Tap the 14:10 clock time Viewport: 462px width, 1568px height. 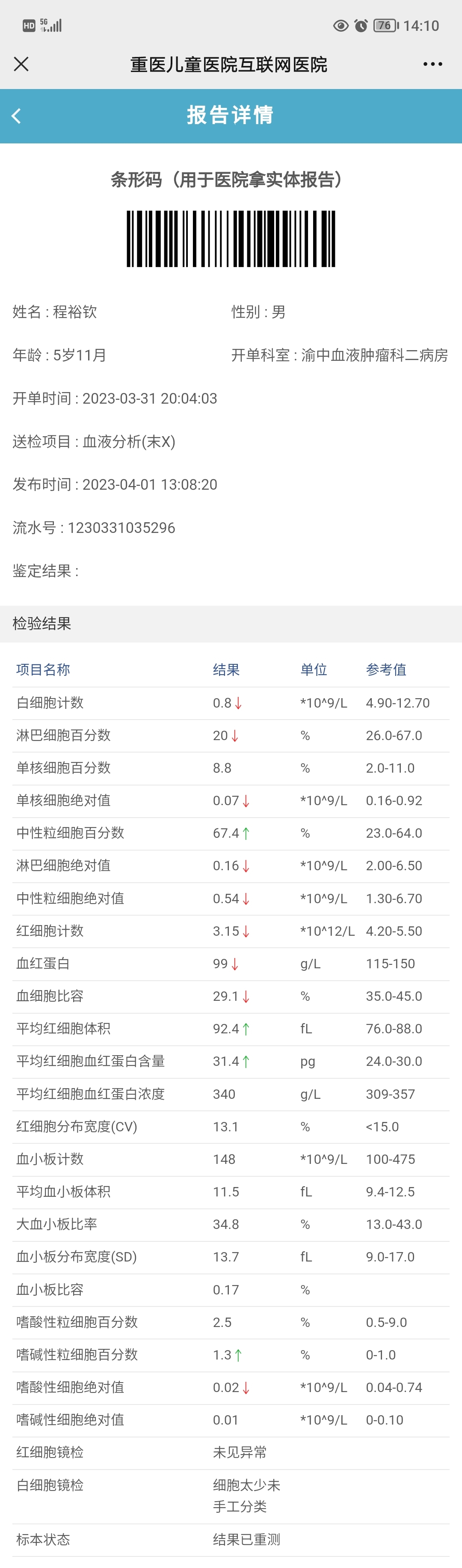point(421,26)
